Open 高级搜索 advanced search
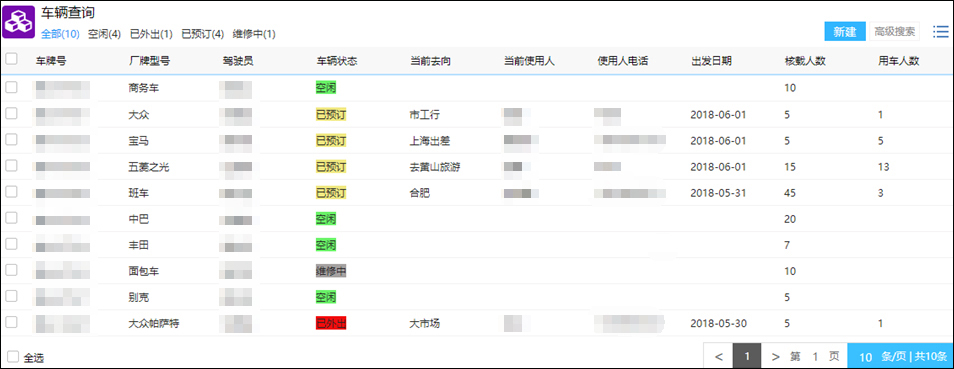Viewport: 954px width, 369px height. pos(894,32)
